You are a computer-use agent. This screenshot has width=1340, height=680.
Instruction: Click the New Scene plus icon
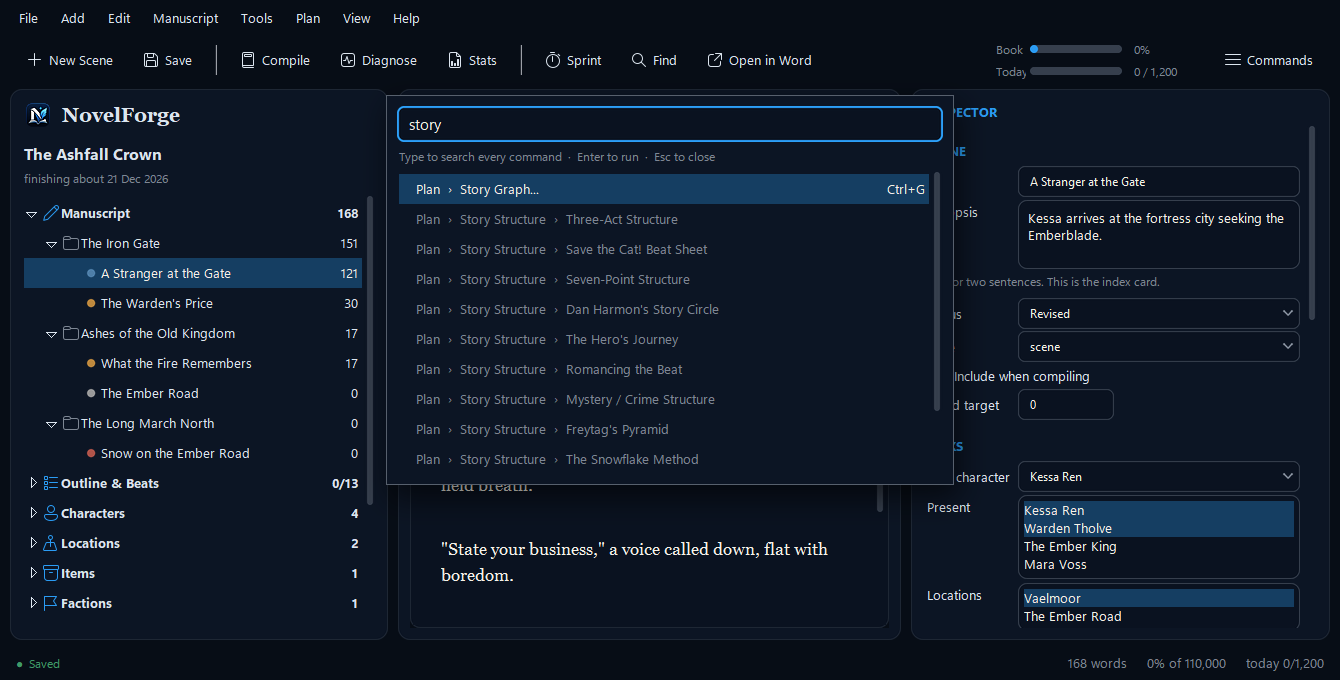(34, 60)
